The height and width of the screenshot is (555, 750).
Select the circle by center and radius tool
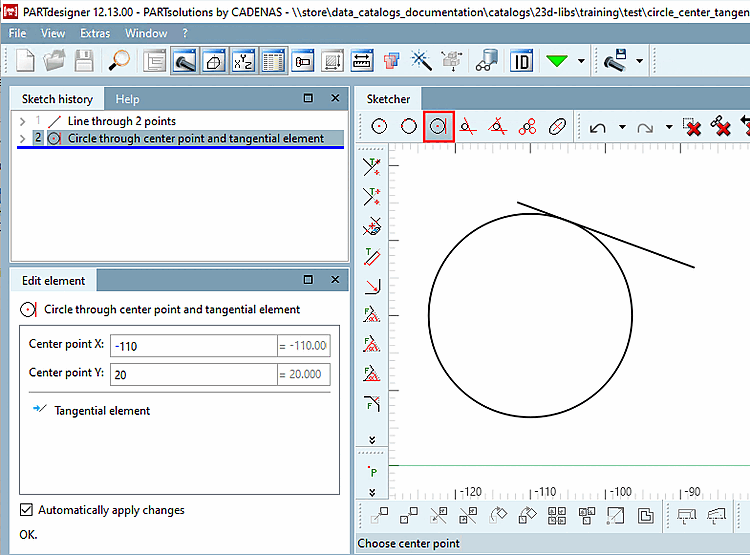(x=379, y=126)
